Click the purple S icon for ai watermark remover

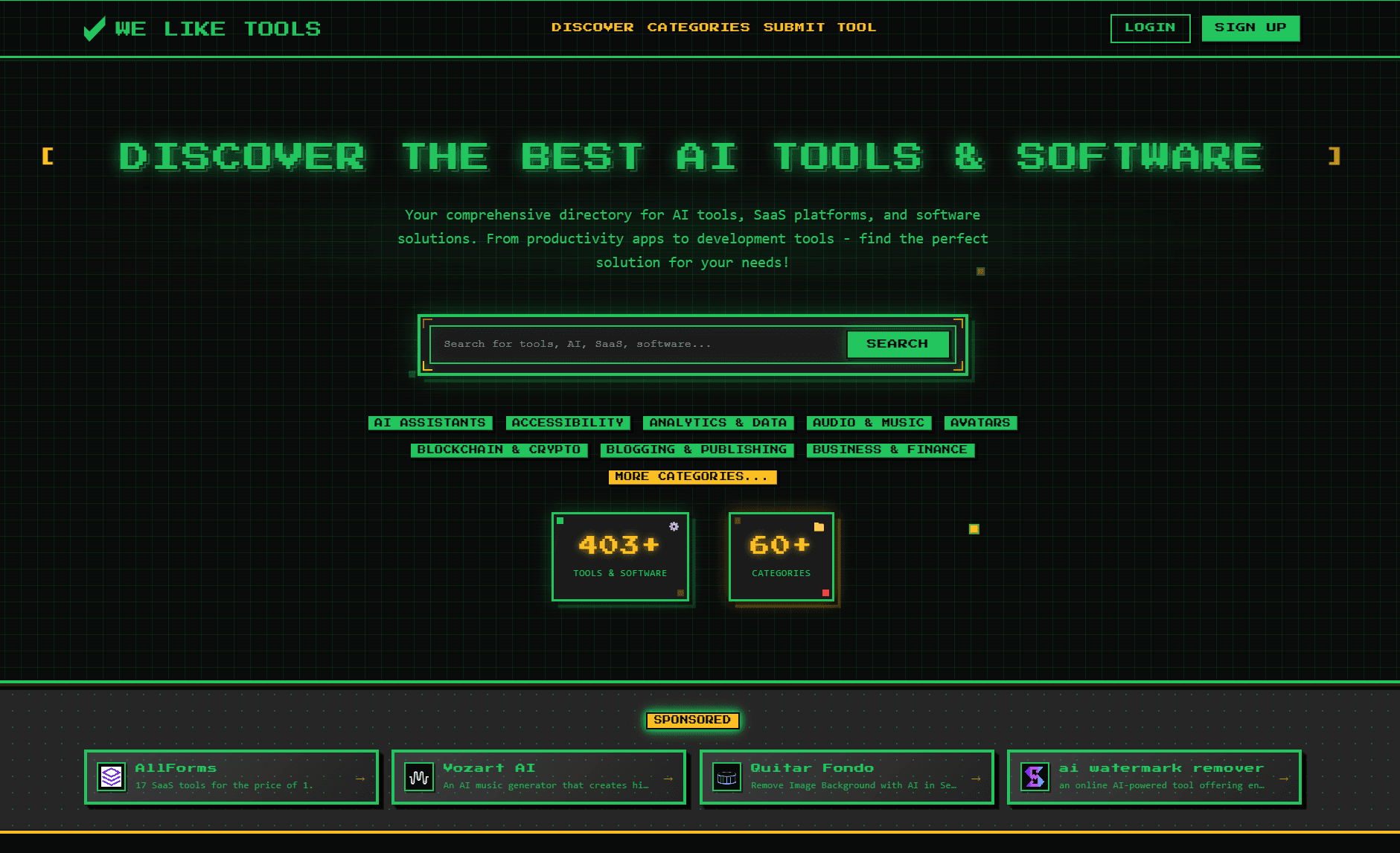coord(1035,776)
